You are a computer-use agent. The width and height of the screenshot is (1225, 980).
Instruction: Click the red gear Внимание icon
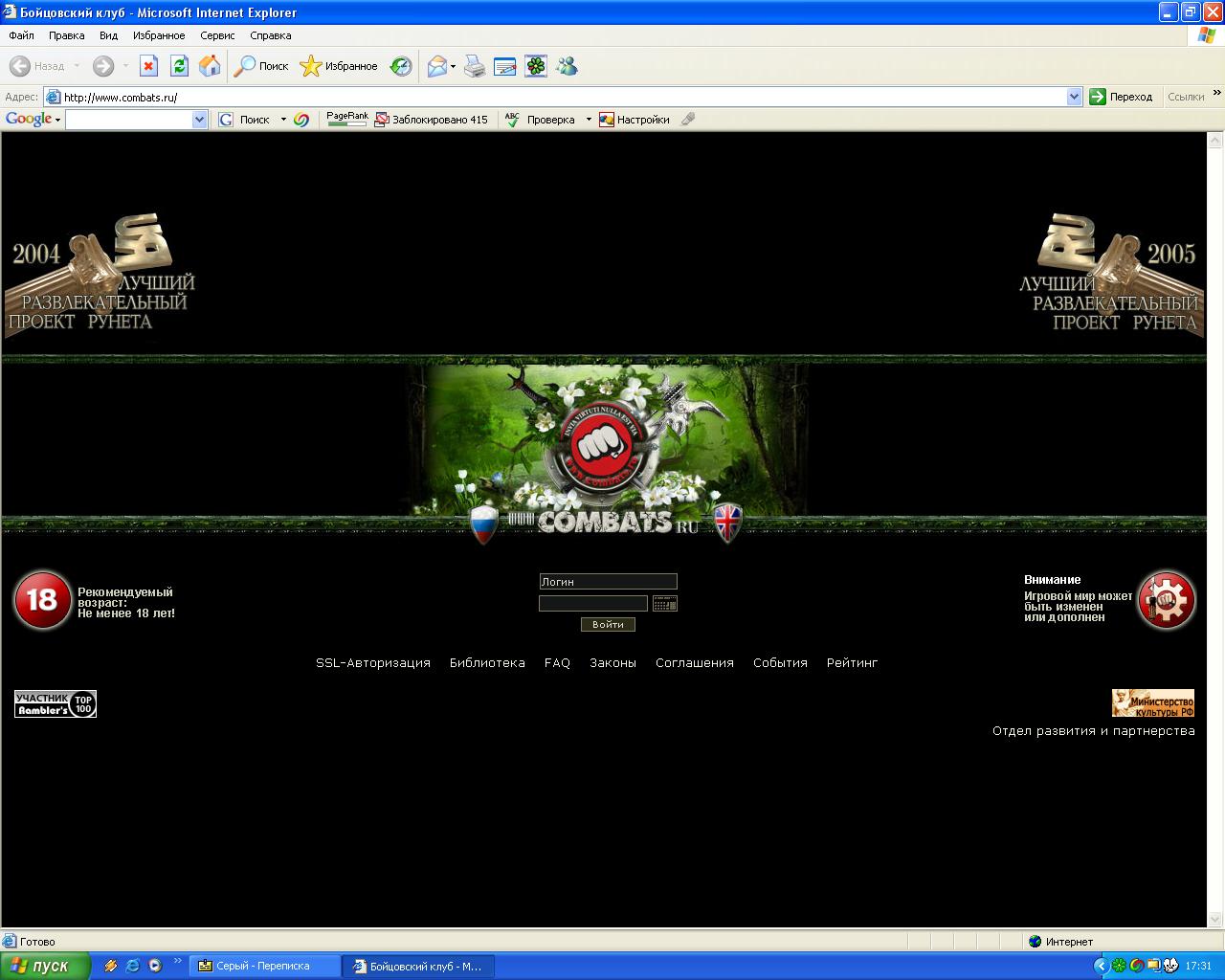(x=1166, y=600)
